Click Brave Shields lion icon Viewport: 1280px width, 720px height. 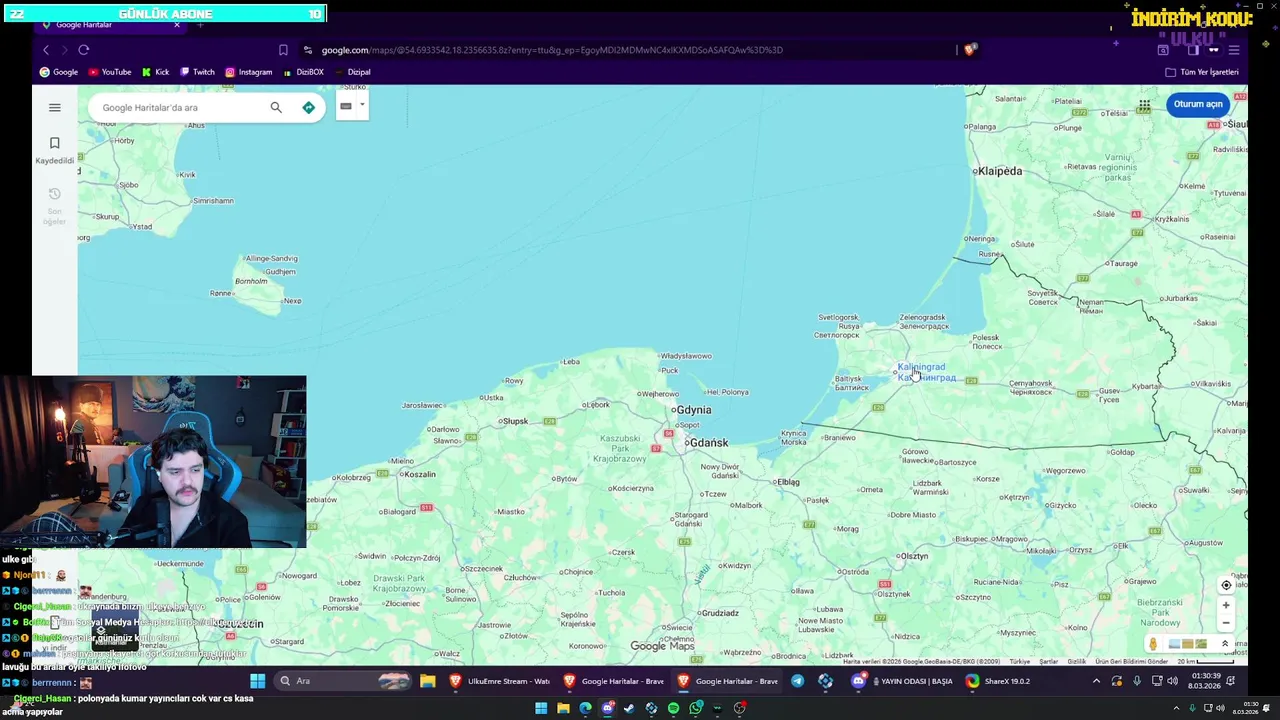click(969, 50)
